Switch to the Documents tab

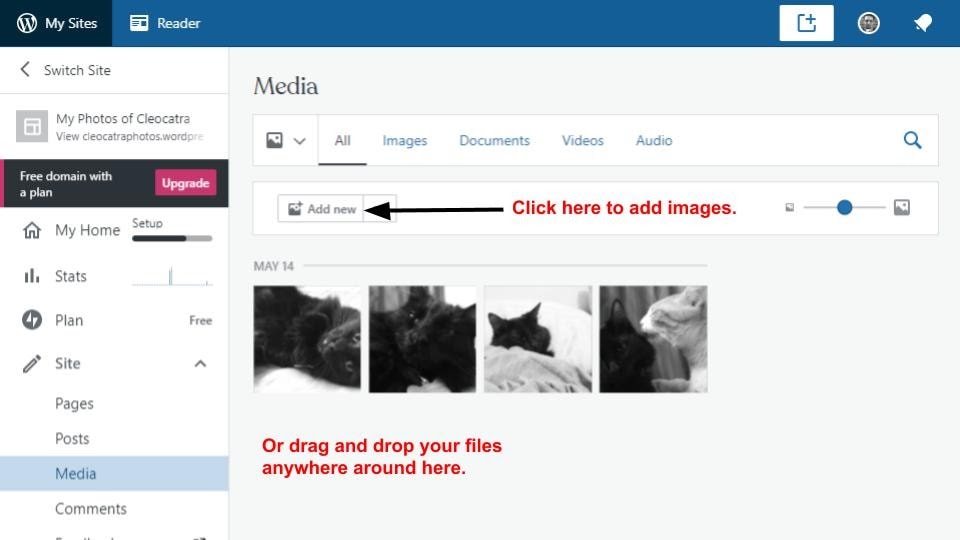pos(495,141)
